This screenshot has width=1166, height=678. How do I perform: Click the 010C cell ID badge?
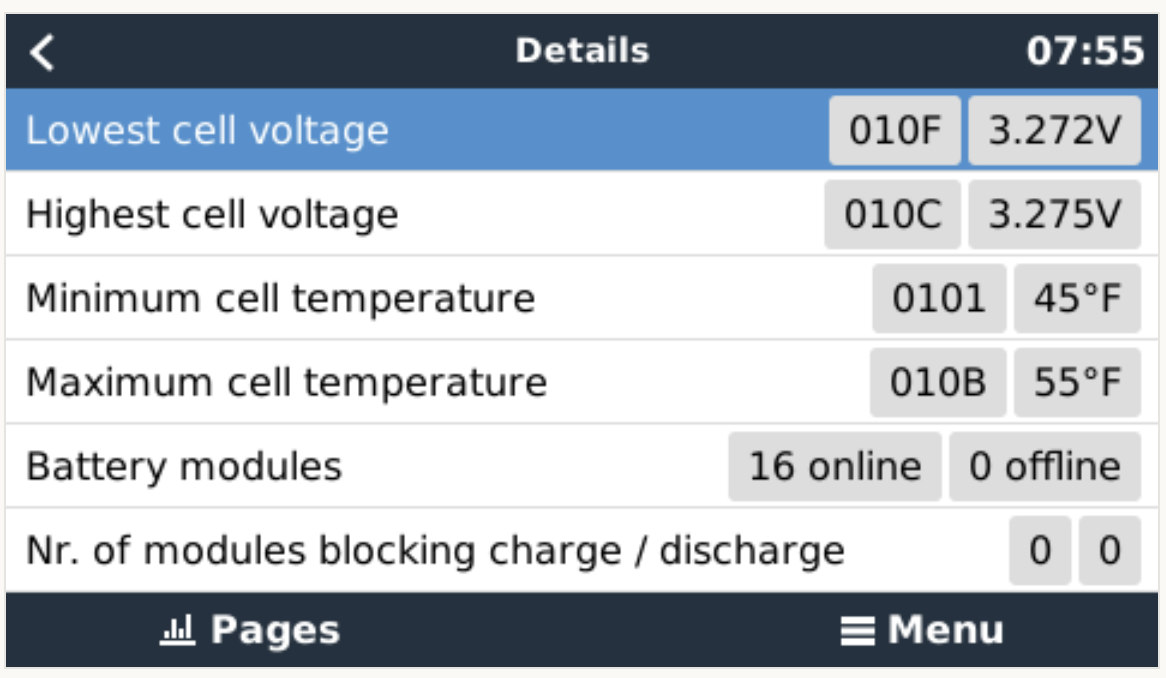point(892,215)
